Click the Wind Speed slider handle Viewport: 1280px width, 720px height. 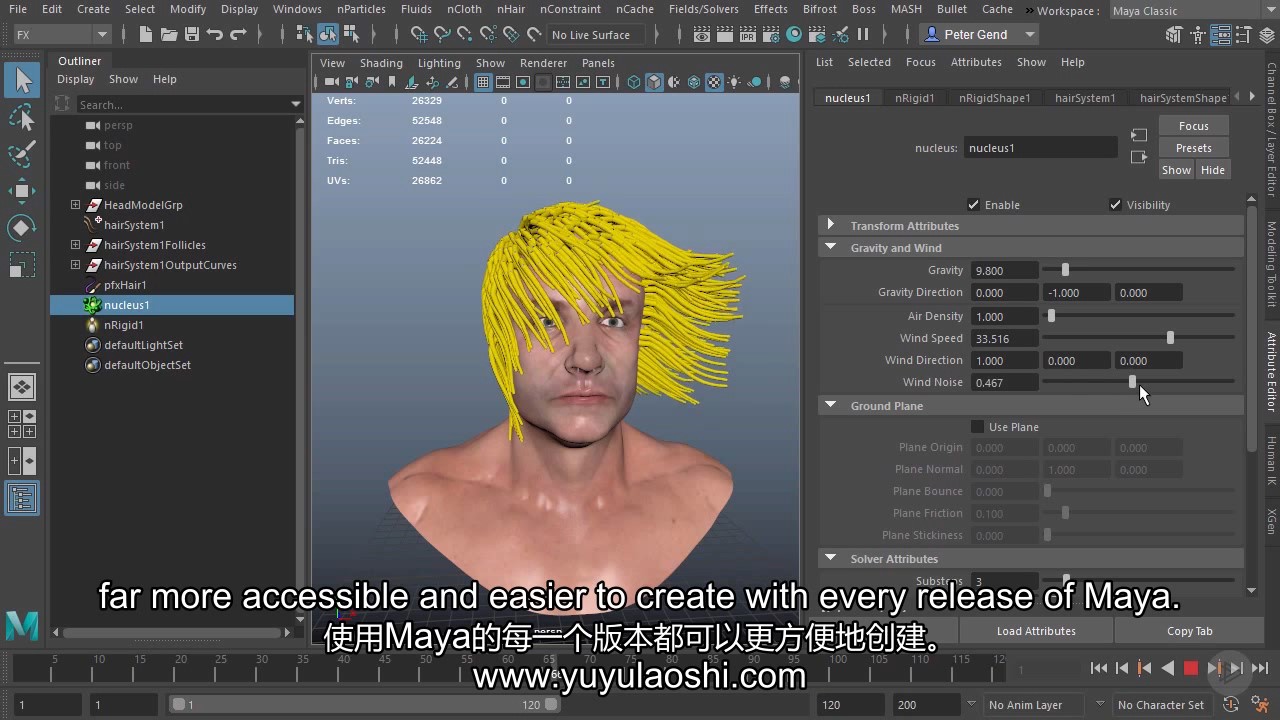[1170, 338]
